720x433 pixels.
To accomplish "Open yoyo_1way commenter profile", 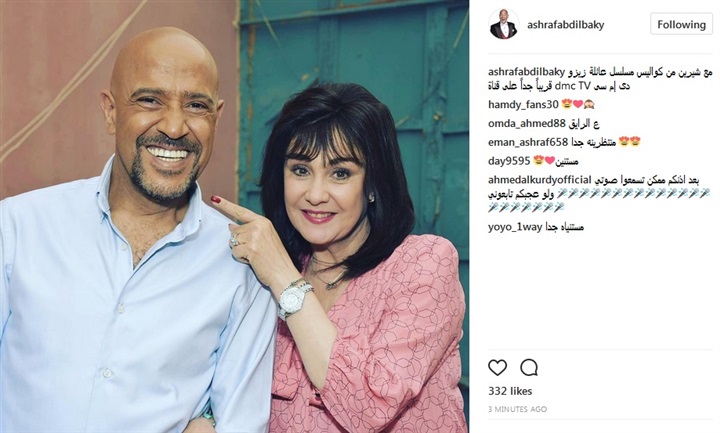I will coord(515,227).
